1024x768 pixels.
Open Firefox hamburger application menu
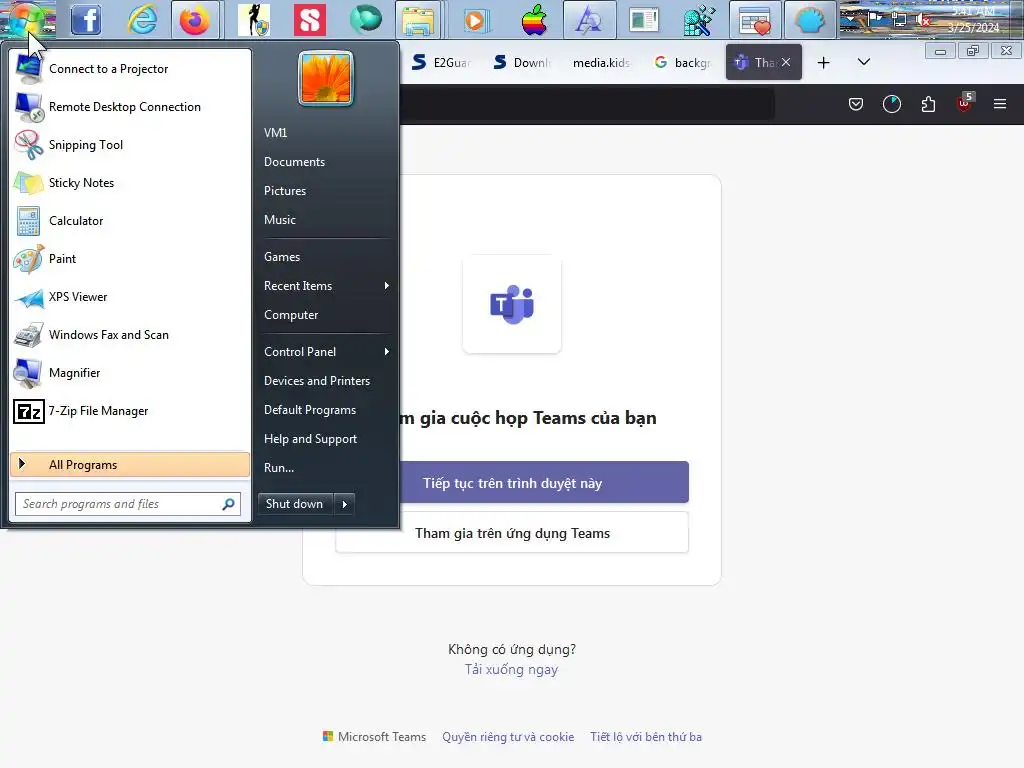tap(1000, 104)
